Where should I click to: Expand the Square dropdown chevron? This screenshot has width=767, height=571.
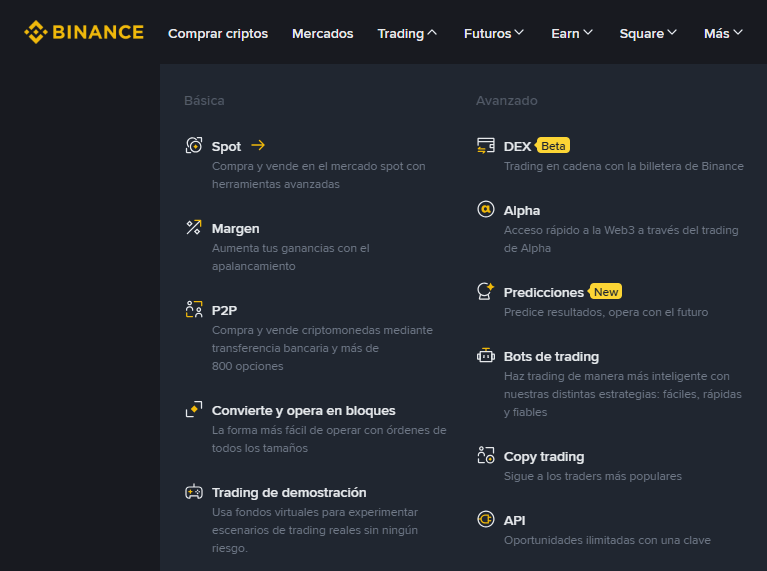click(x=672, y=32)
